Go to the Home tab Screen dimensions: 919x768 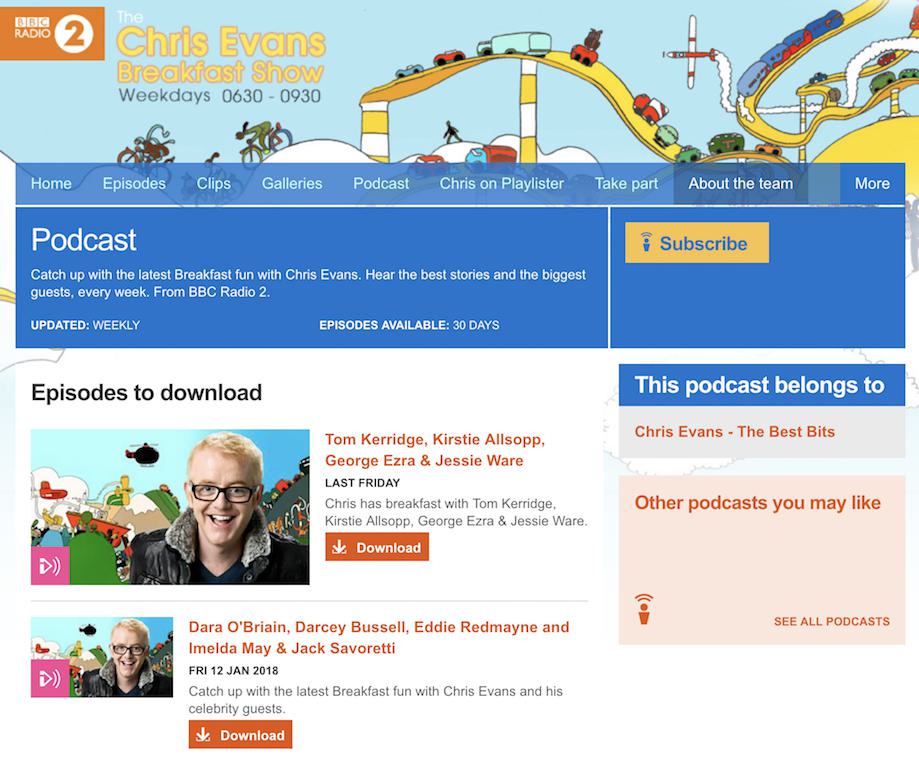tap(51, 183)
